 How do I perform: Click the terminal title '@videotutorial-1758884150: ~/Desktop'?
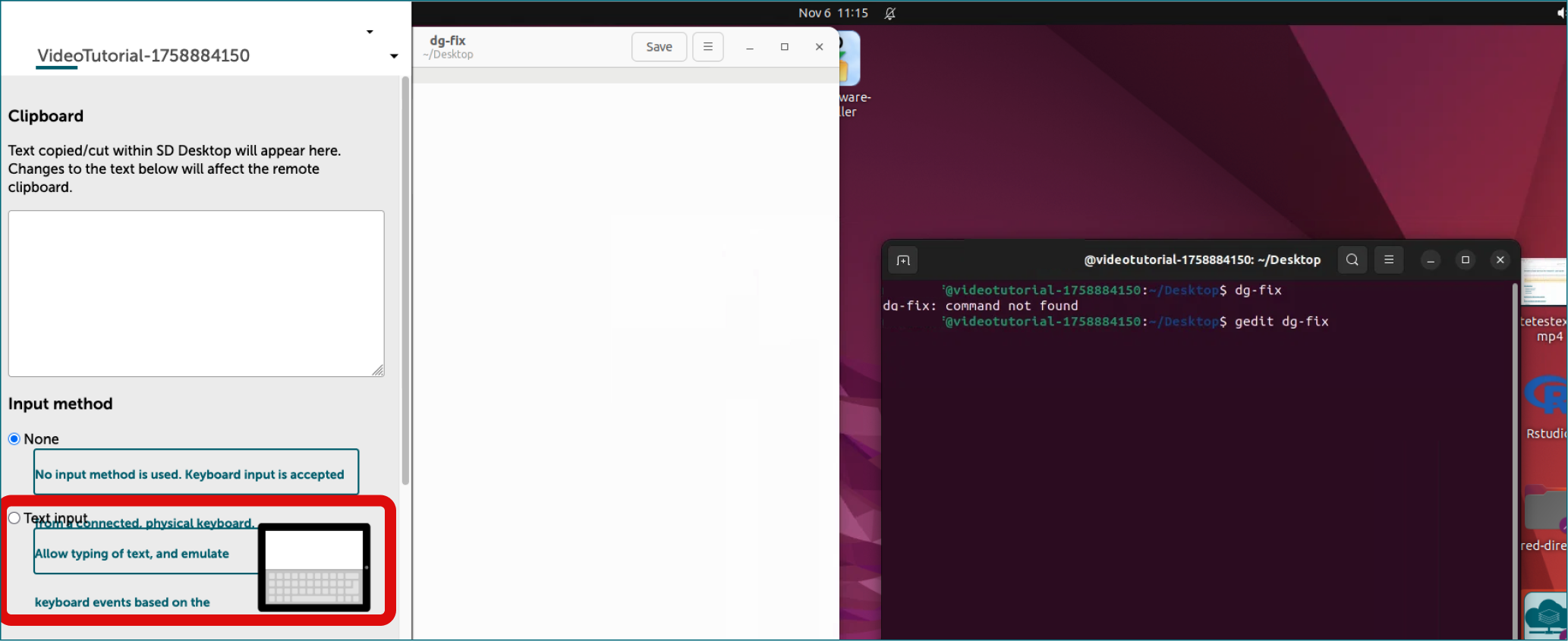click(x=1202, y=259)
